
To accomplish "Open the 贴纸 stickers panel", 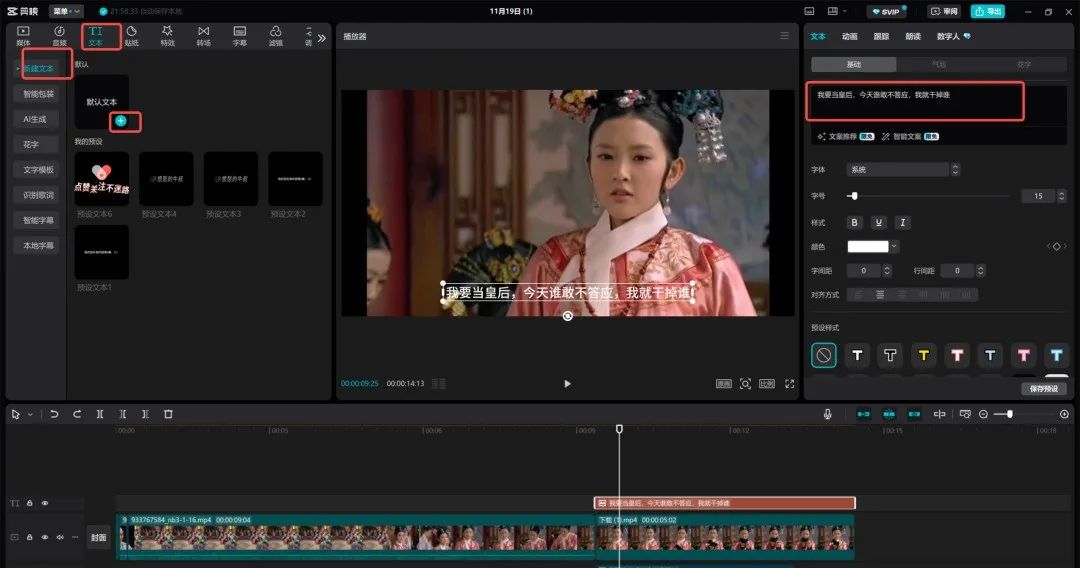I will coord(132,36).
